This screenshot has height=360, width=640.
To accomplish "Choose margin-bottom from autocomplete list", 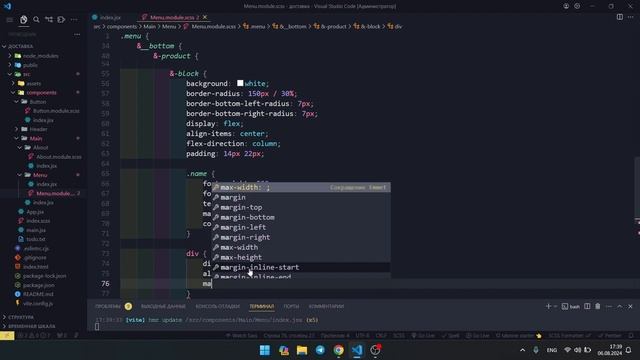I will pos(301,217).
